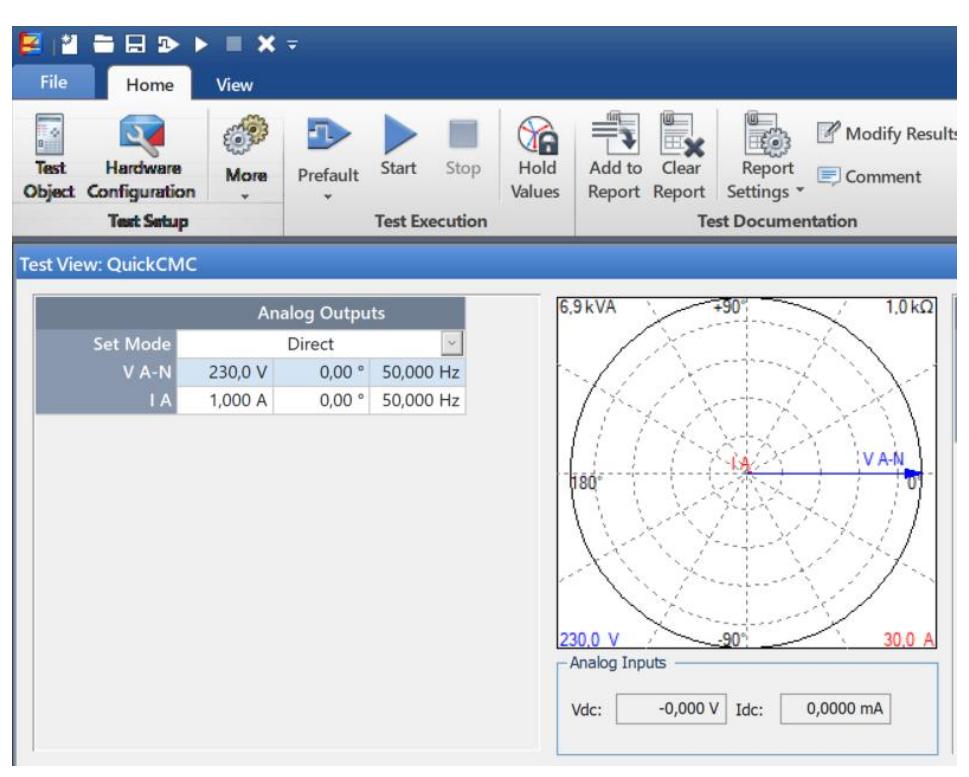The width and height of the screenshot is (969, 777).
Task: Open Report Settings
Action: [767, 156]
